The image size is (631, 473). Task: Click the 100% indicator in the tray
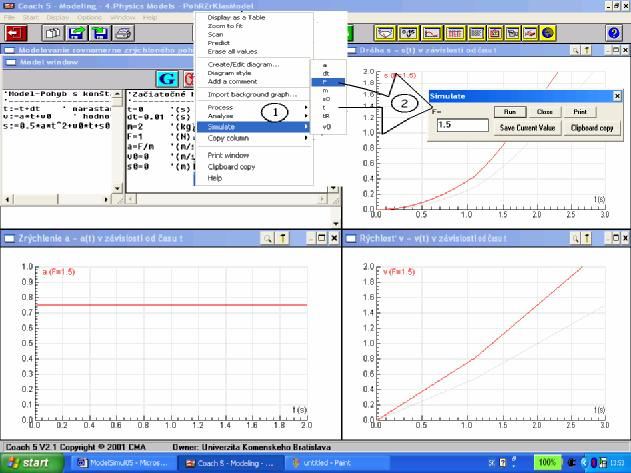point(547,463)
